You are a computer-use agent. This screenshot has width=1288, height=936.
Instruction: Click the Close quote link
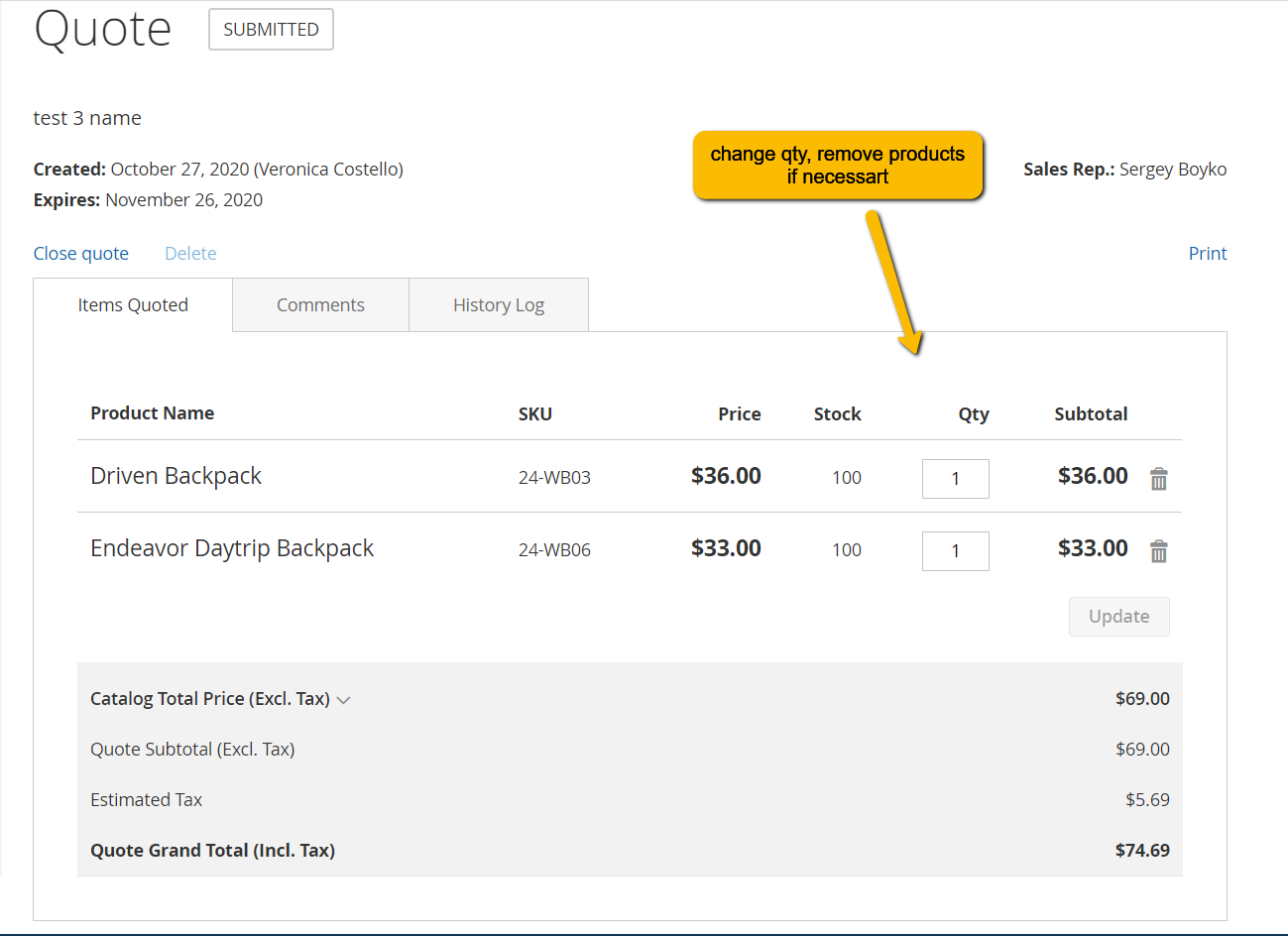click(81, 254)
